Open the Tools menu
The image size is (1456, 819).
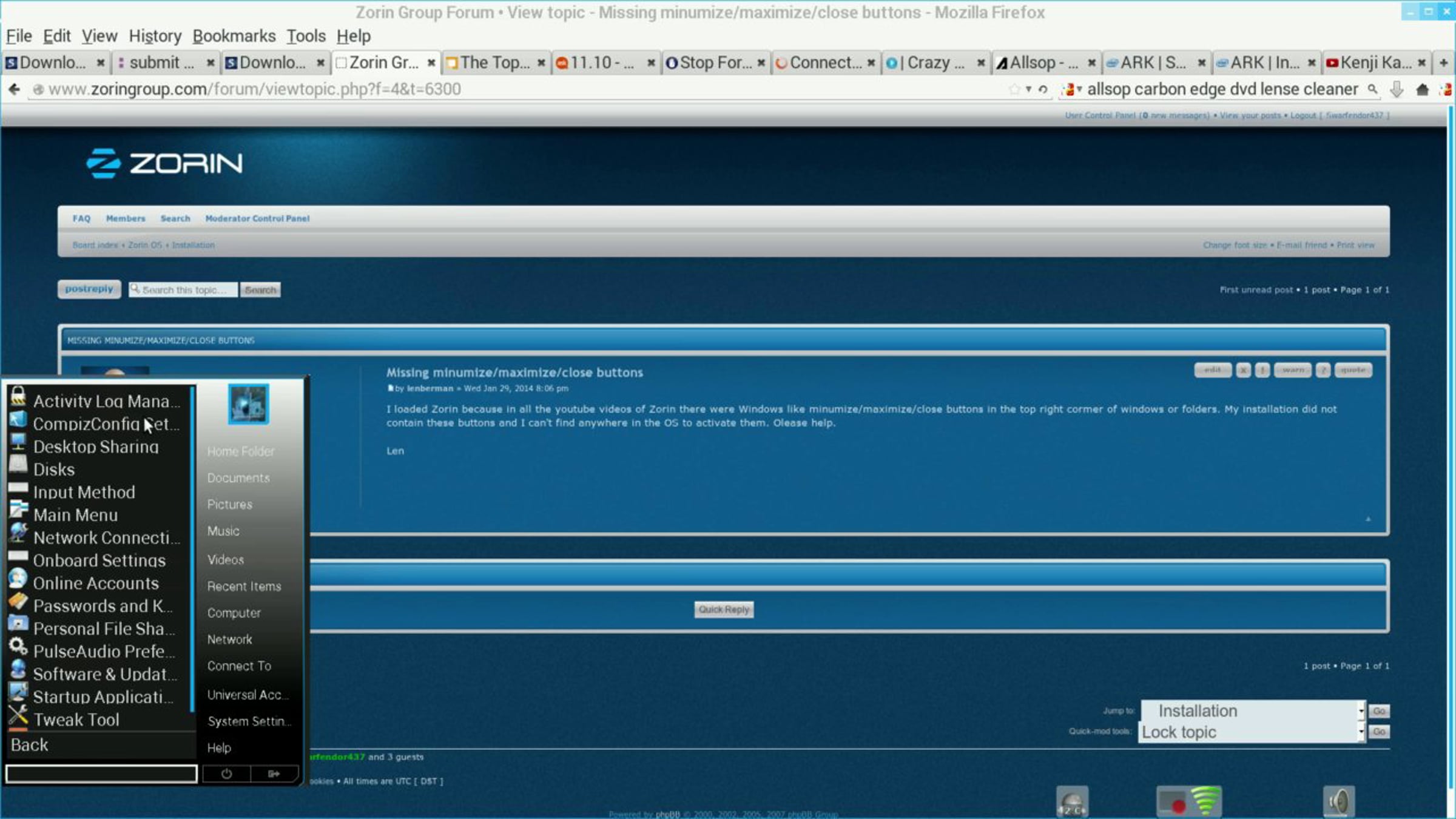(306, 36)
